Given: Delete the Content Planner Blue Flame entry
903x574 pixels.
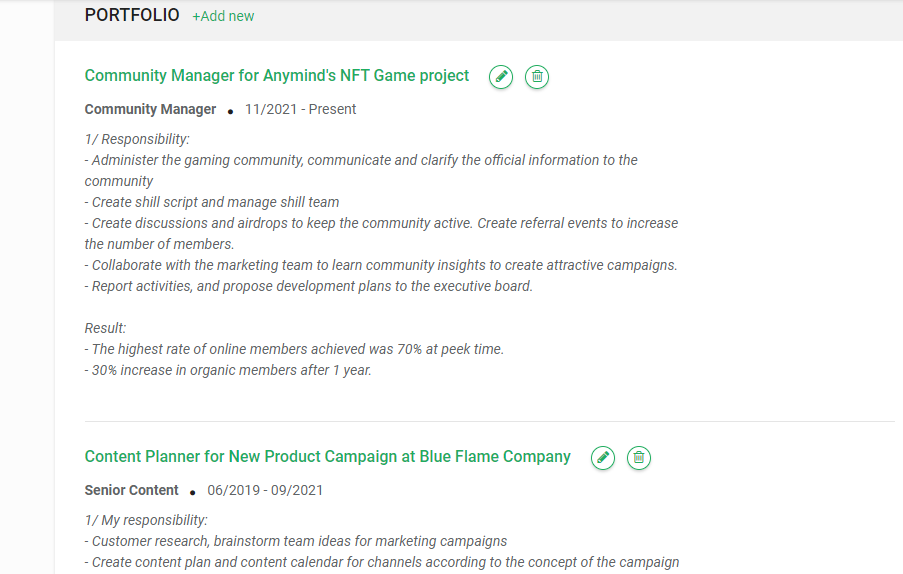Looking at the screenshot, I should (x=639, y=458).
